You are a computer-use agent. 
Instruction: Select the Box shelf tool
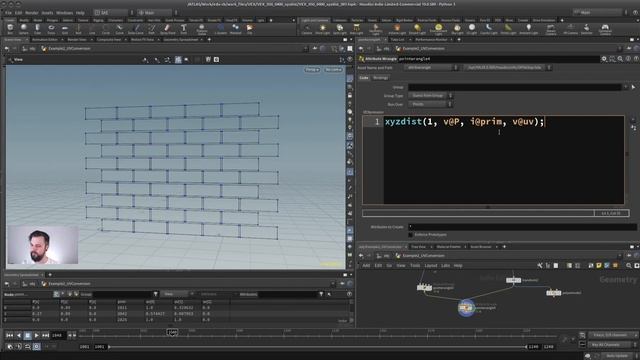click(x=10, y=29)
